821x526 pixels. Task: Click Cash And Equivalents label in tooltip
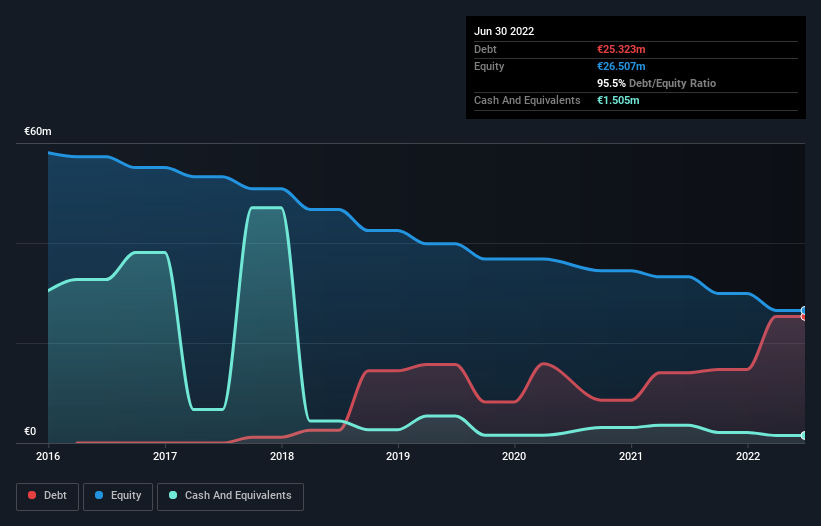527,100
